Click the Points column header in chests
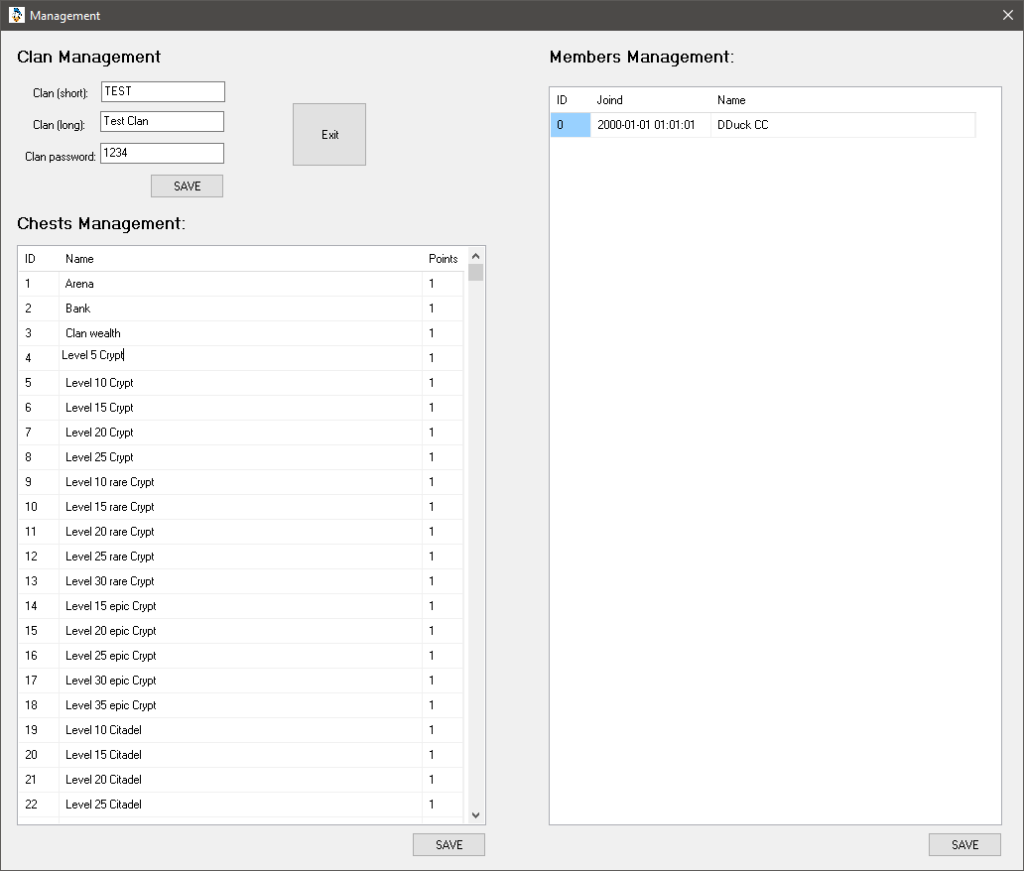The width and height of the screenshot is (1024, 871). point(443,259)
